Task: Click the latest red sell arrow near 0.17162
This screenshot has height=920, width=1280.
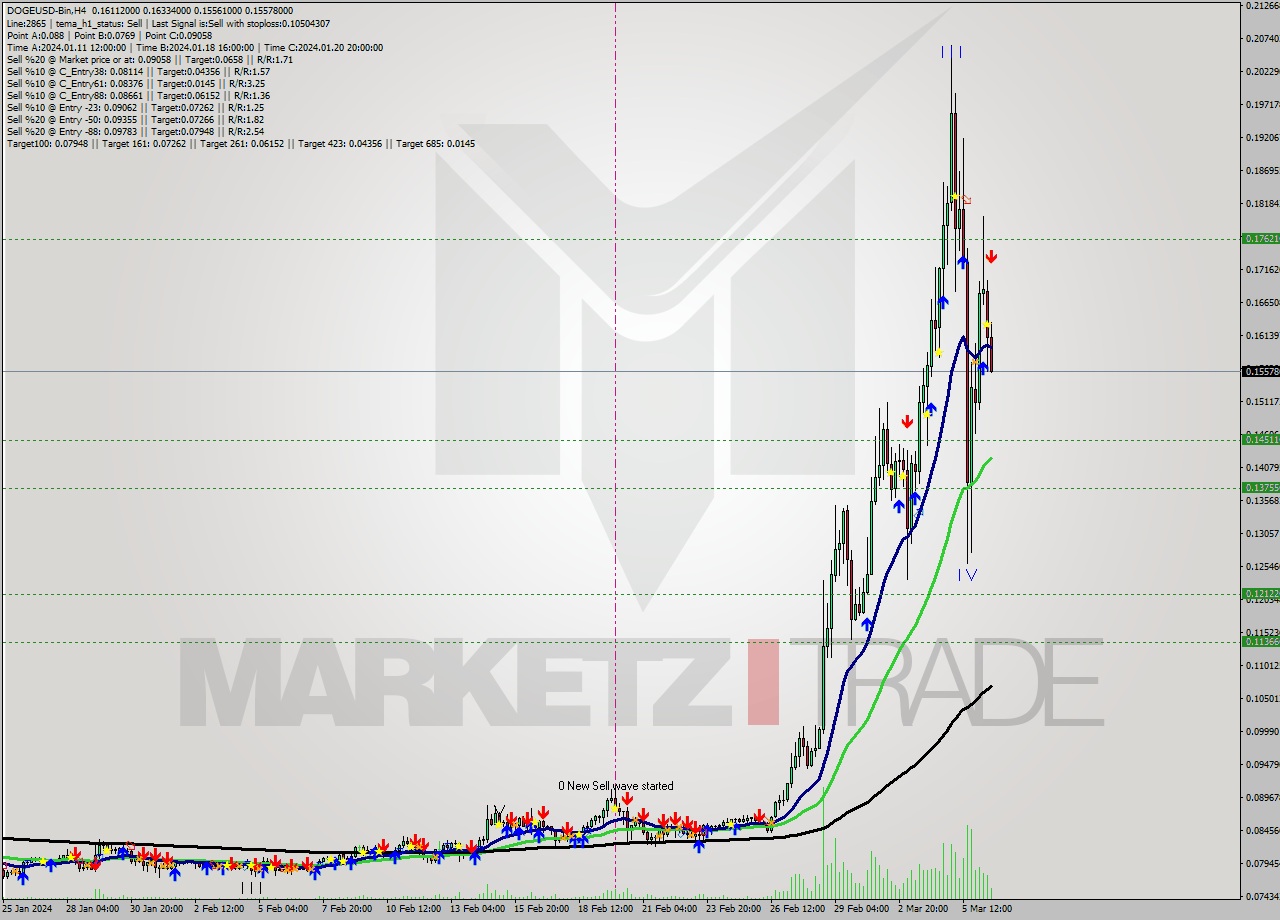Action: pyautogui.click(x=991, y=257)
